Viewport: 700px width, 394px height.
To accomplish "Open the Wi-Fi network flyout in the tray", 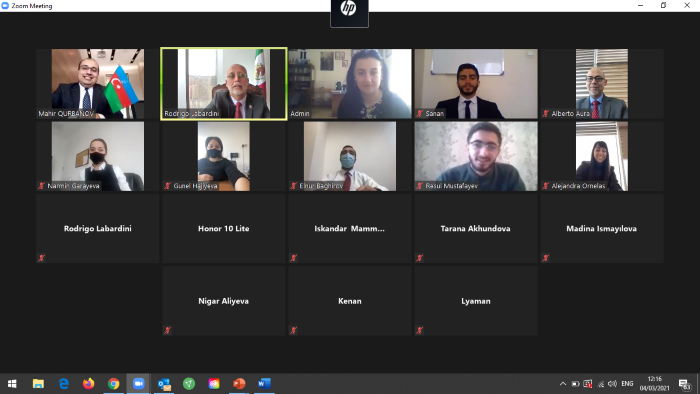I will 601,384.
